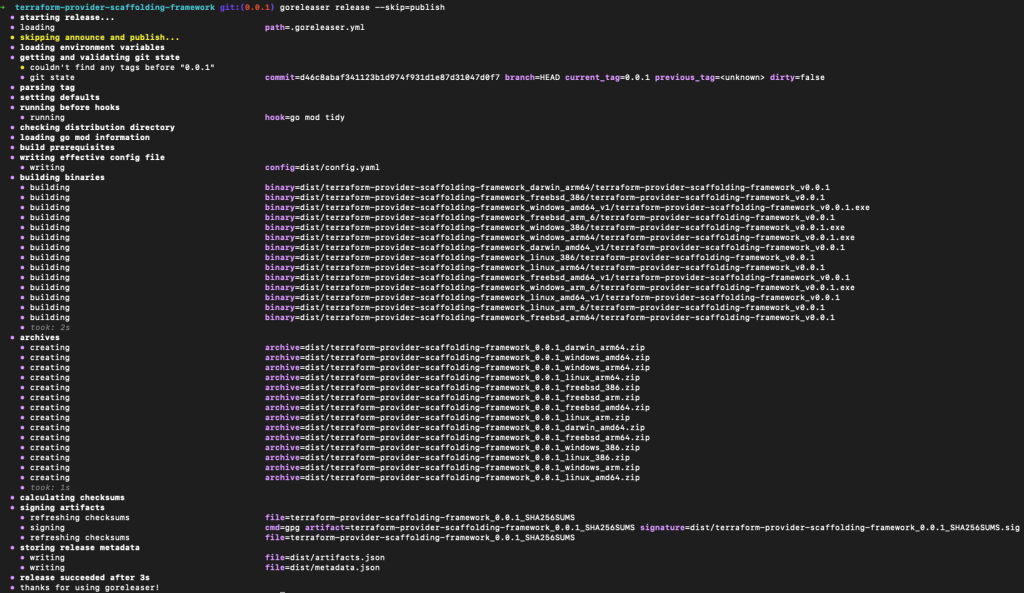Click the yellow 'skipping announce and publish...' line
Image resolution: width=1024 pixels, height=593 pixels.
pyautogui.click(x=100, y=37)
